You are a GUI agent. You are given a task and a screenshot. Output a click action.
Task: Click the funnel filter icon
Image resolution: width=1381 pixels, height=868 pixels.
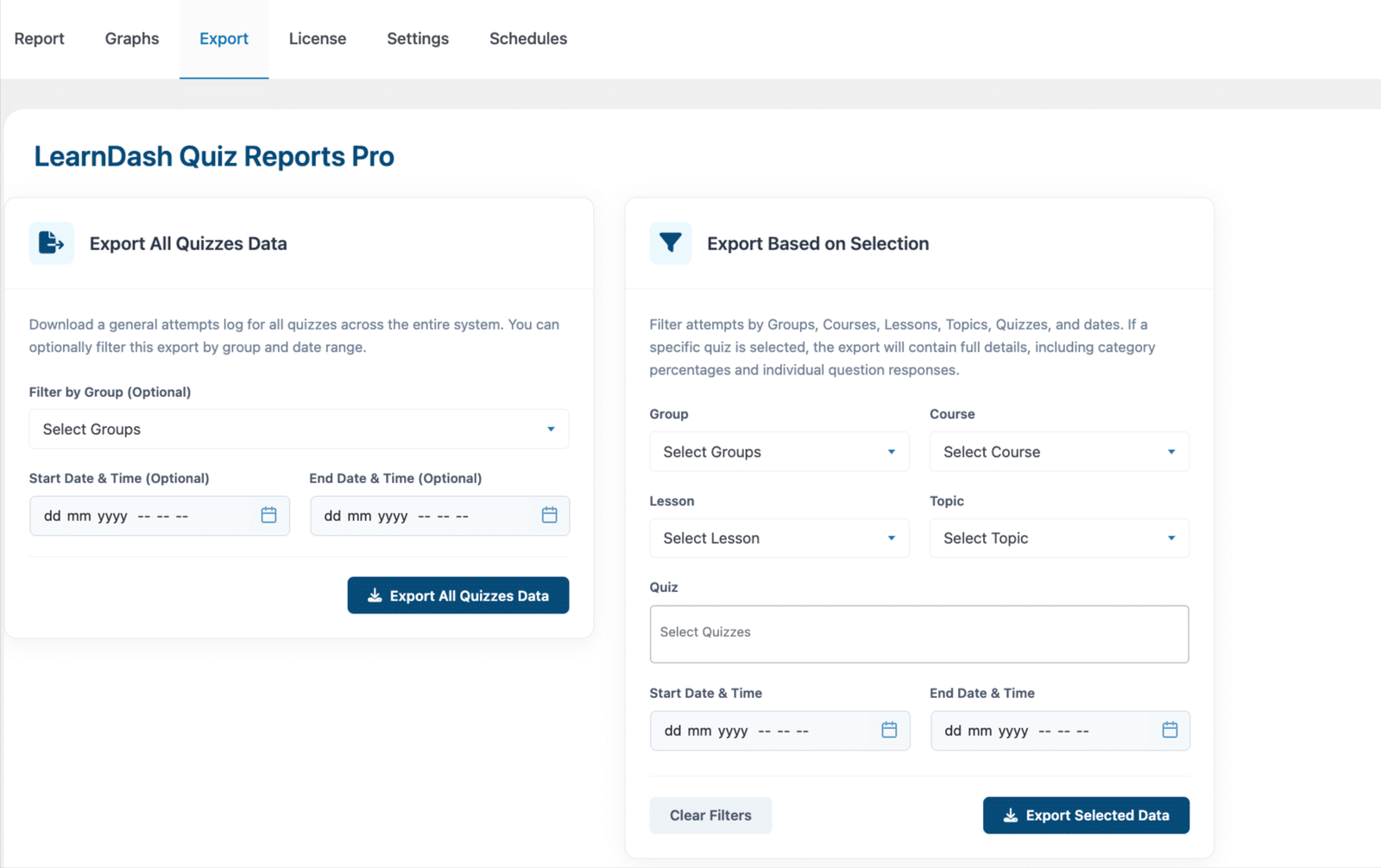[x=671, y=243]
